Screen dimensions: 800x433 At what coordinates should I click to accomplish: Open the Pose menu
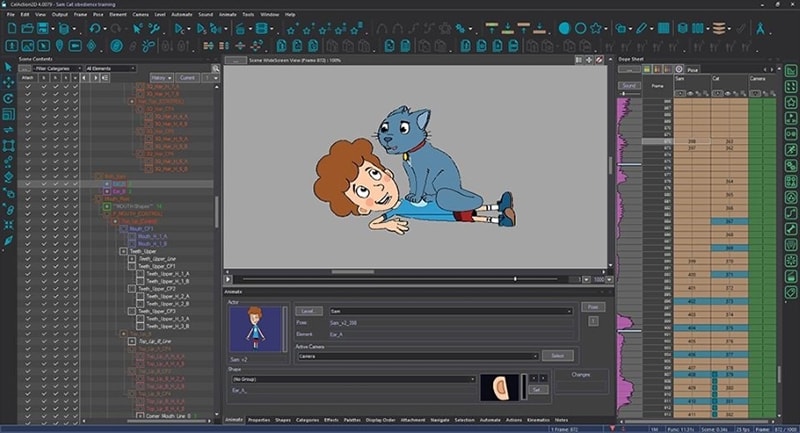click(98, 14)
